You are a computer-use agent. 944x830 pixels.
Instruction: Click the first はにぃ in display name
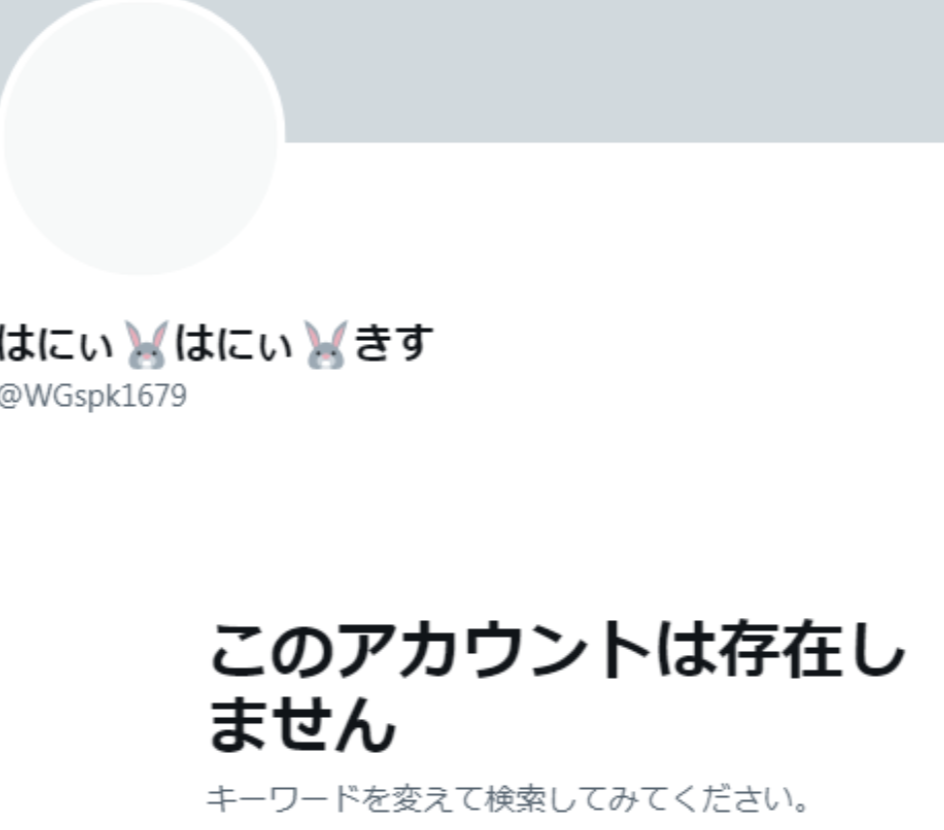[x=57, y=344]
